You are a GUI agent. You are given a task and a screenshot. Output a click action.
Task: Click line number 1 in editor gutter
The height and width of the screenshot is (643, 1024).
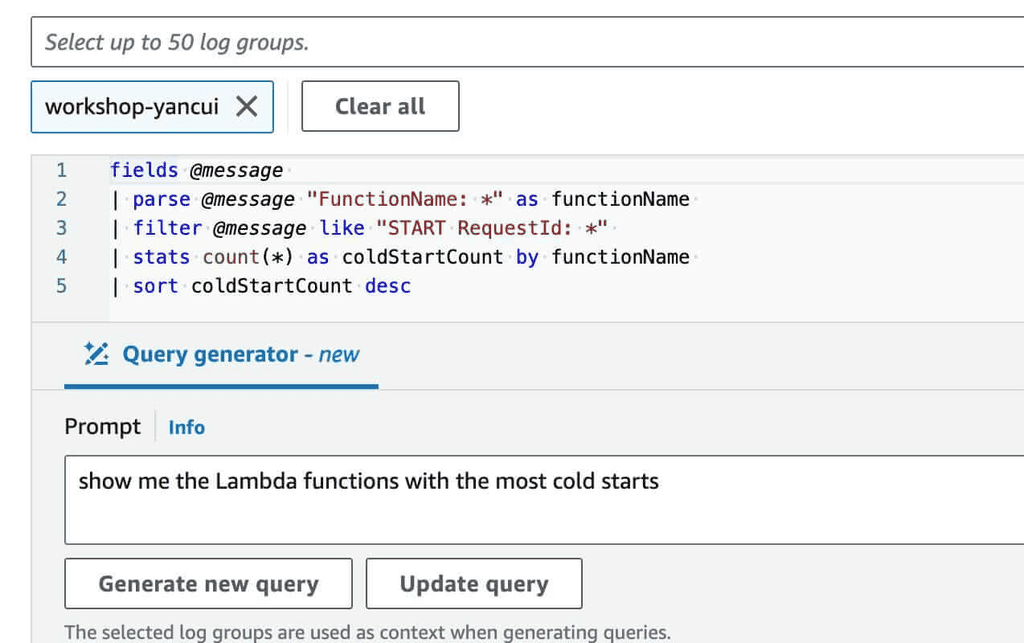tap(61, 170)
